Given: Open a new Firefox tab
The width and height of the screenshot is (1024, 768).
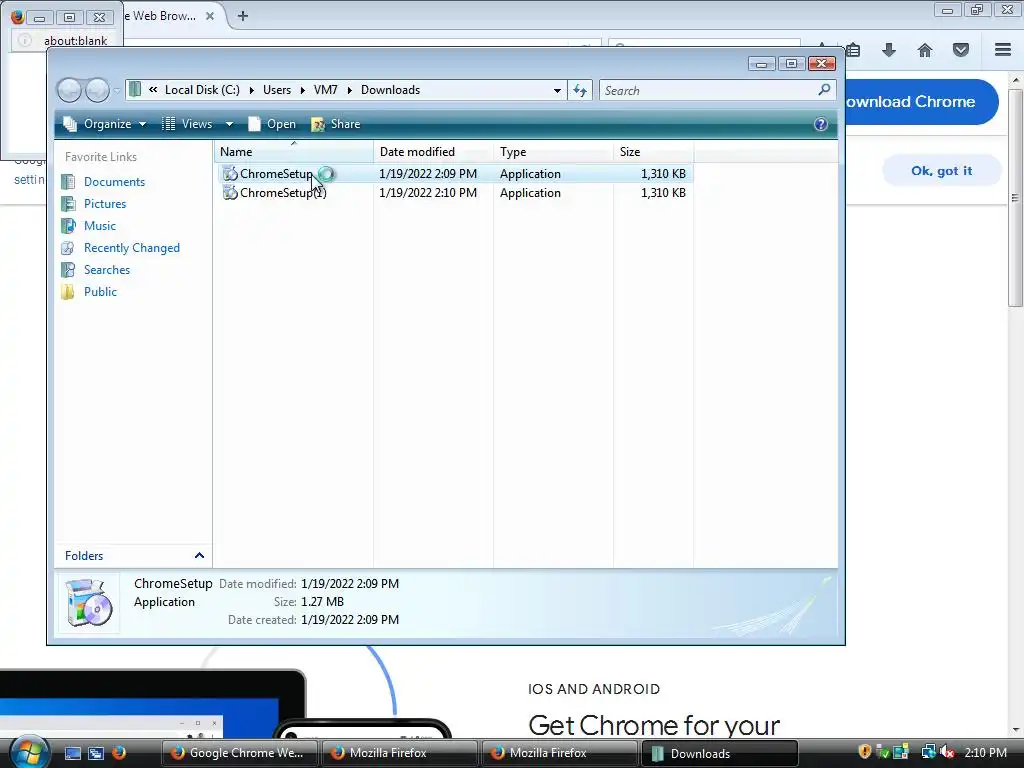Looking at the screenshot, I should pos(243,16).
